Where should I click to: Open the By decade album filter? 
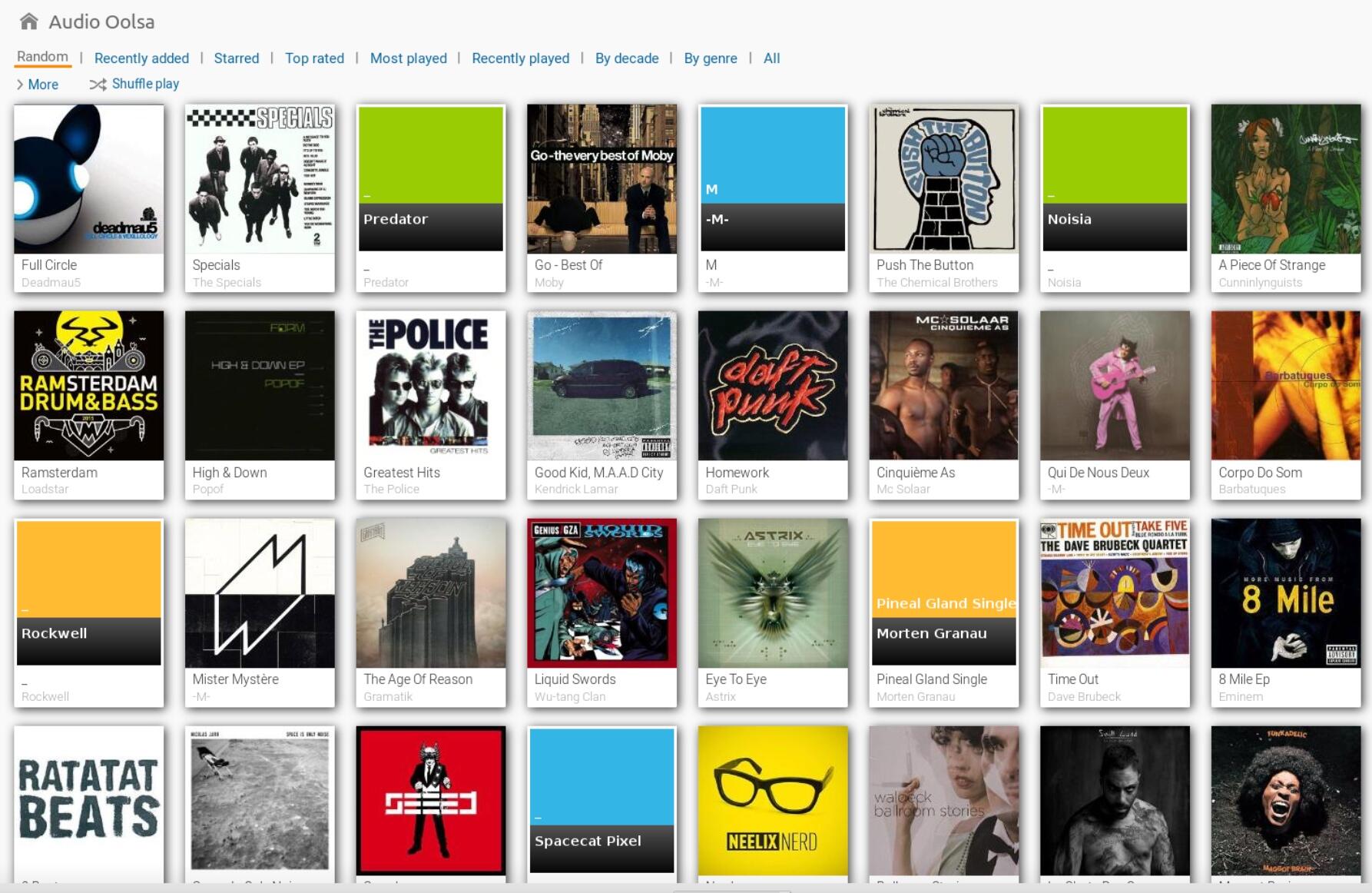(x=627, y=58)
